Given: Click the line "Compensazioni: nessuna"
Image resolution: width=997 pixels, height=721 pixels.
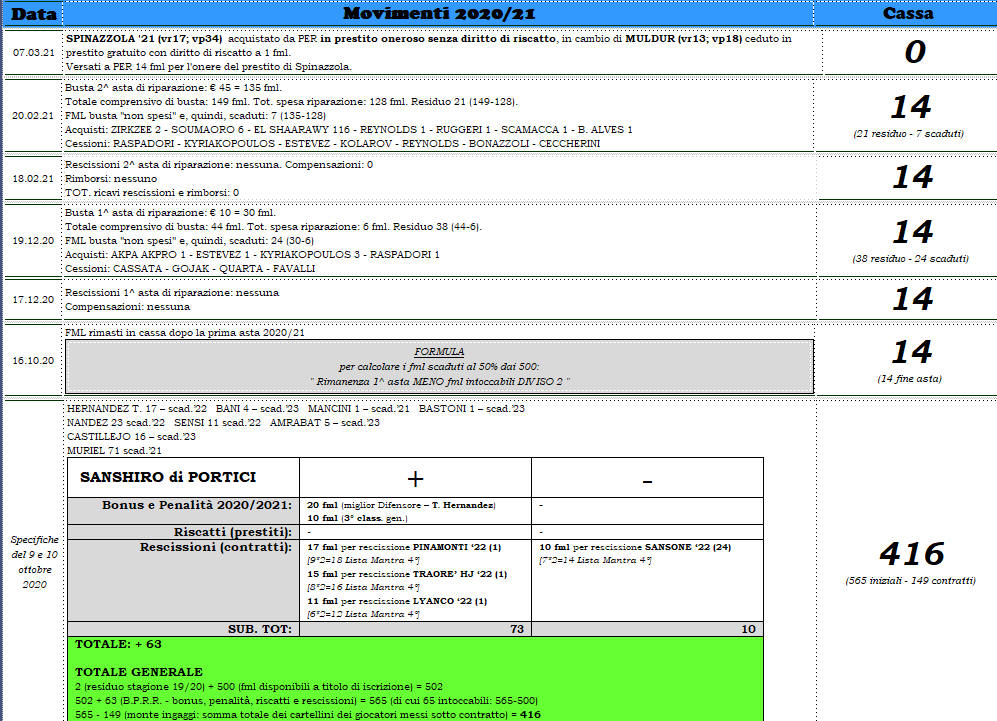Looking at the screenshot, I should [x=127, y=306].
